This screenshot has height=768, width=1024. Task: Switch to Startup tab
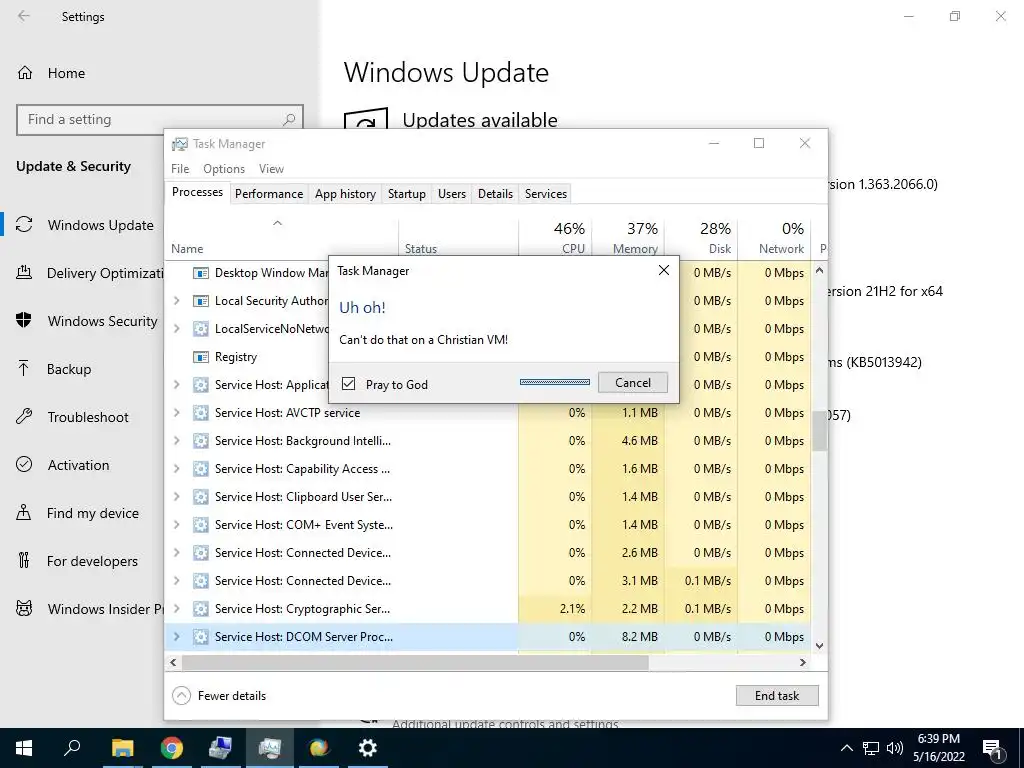tap(406, 194)
